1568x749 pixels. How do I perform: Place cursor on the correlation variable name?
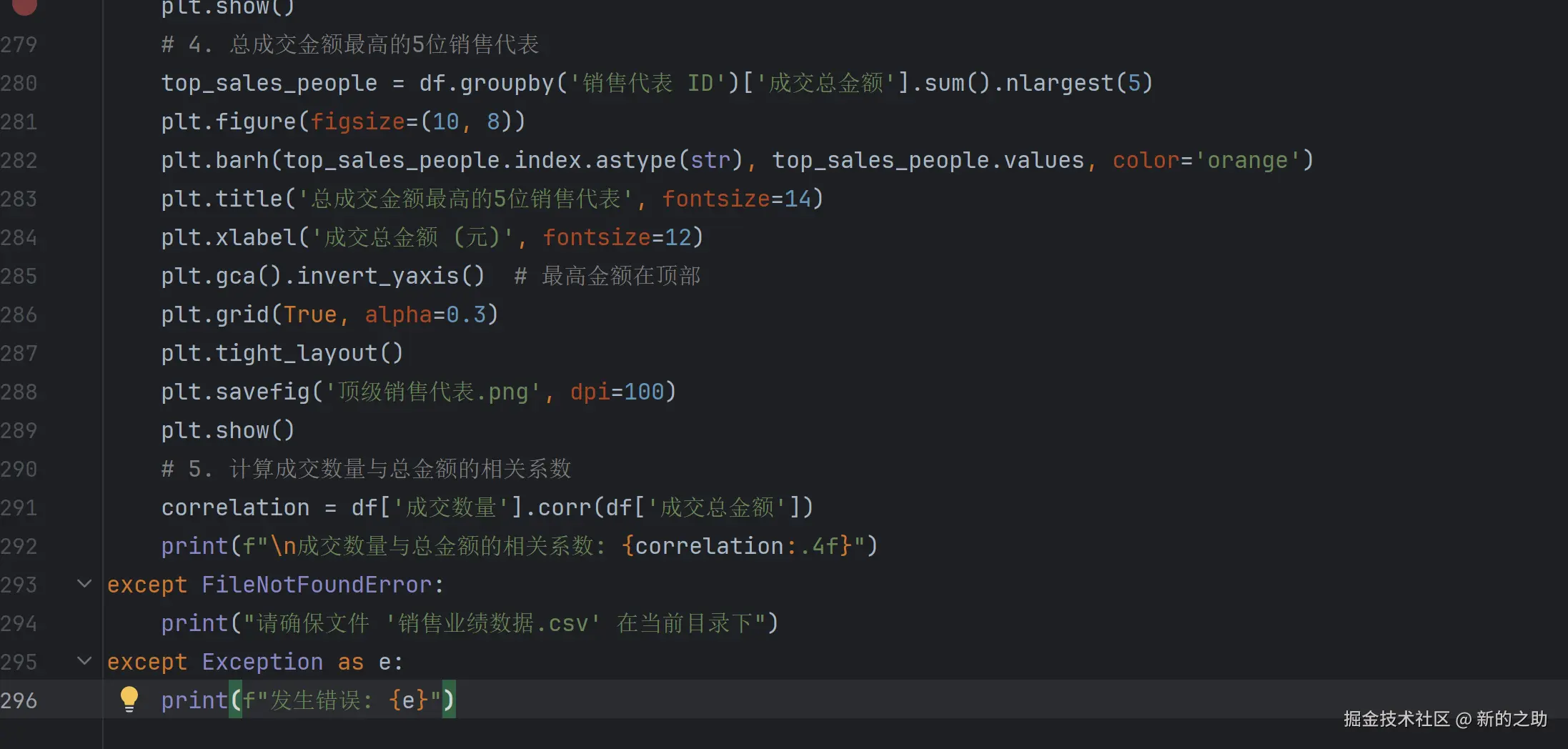pyautogui.click(x=234, y=507)
